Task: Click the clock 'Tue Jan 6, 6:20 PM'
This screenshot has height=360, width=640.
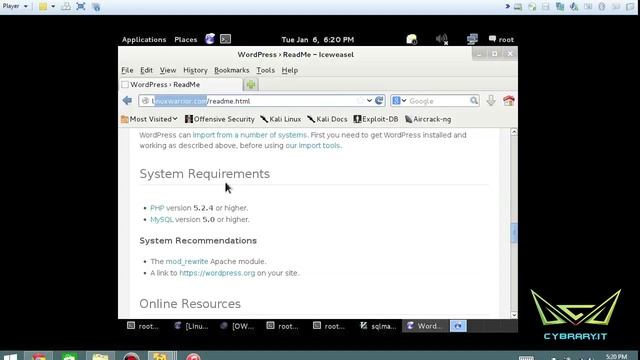Action: coord(318,40)
